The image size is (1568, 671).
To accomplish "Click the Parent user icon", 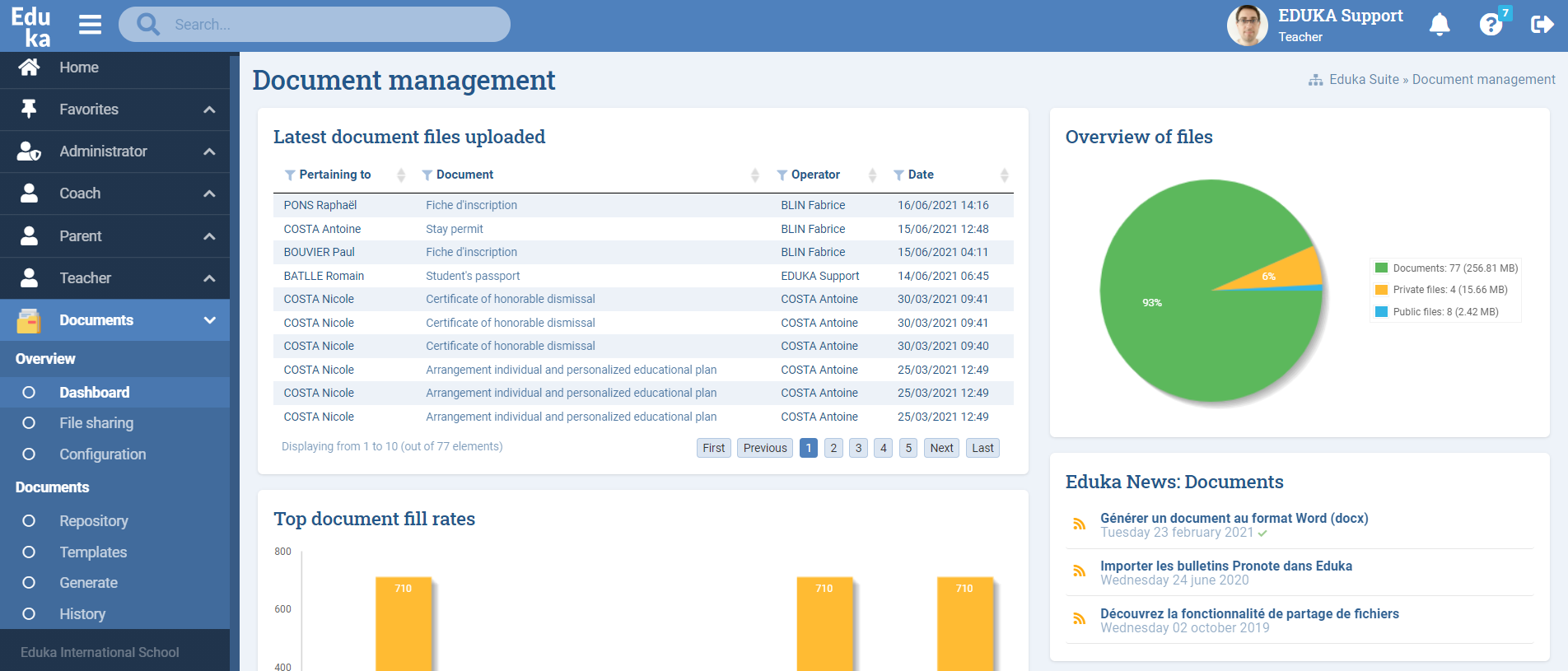I will (x=29, y=235).
